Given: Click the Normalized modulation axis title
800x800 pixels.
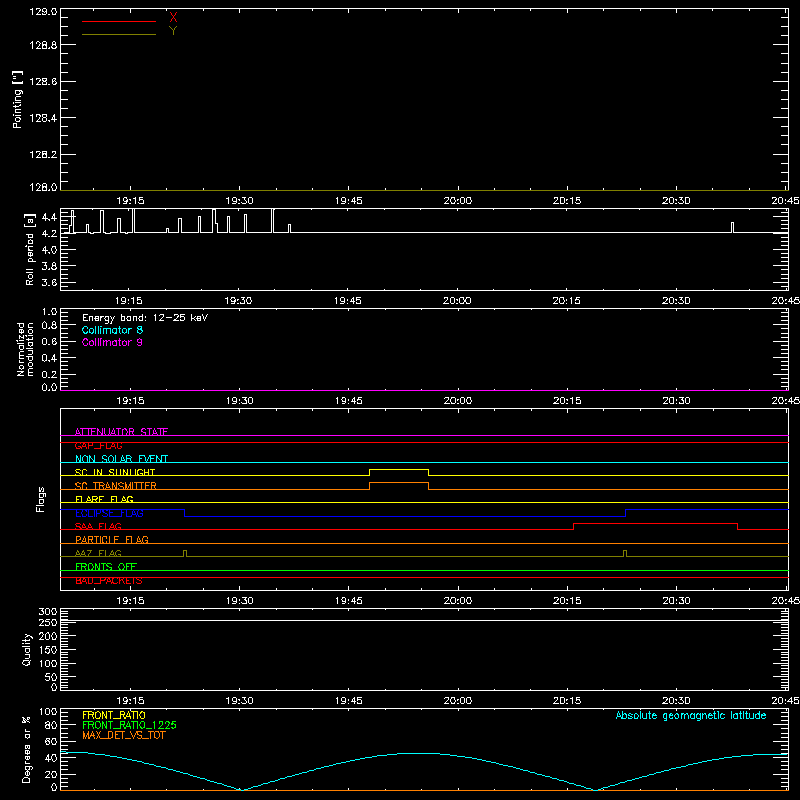Looking at the screenshot, I should pyautogui.click(x=24, y=349).
